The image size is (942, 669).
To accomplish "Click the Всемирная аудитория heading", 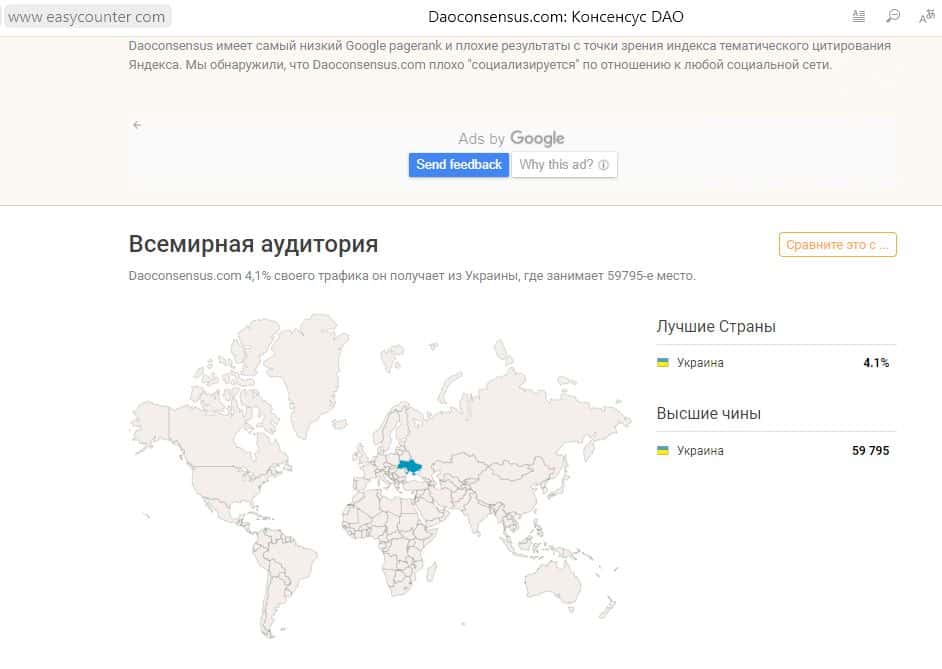I will click(254, 244).
